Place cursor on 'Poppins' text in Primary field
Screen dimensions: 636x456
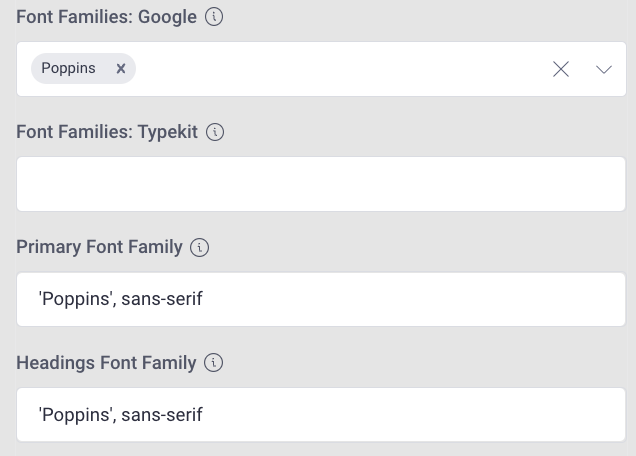77,299
